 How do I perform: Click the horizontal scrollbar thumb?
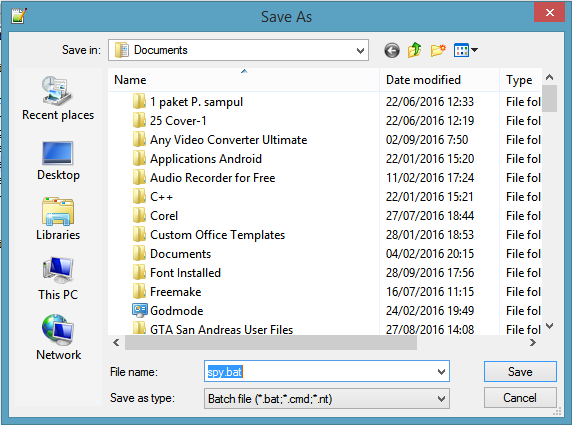click(x=271, y=343)
